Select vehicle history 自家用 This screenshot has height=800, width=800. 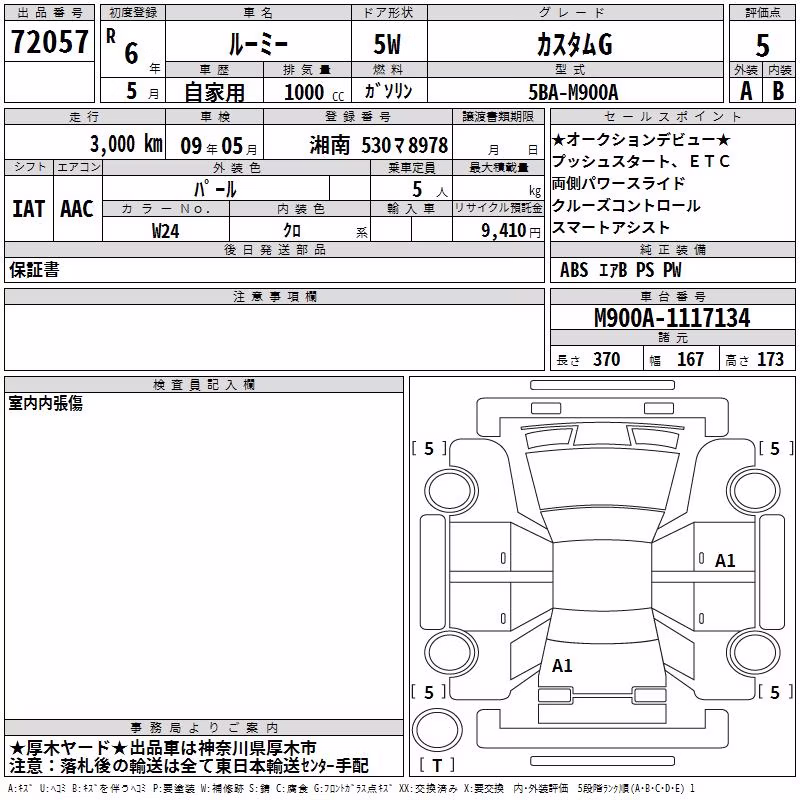click(x=214, y=92)
